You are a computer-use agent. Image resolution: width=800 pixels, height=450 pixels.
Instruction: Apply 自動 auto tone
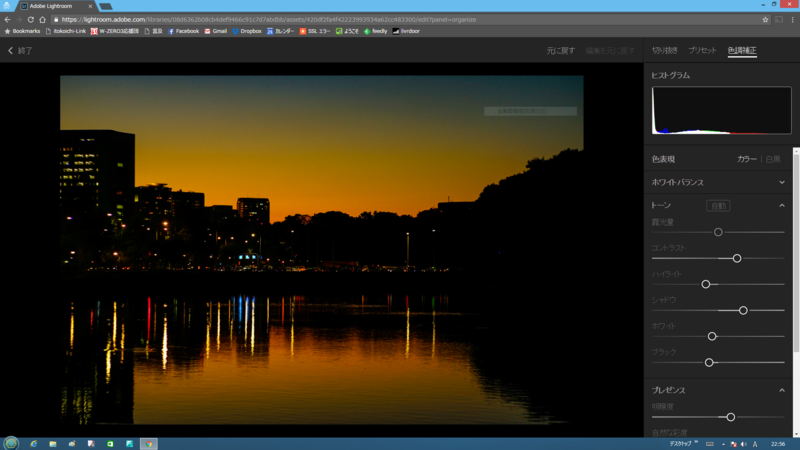coord(718,206)
